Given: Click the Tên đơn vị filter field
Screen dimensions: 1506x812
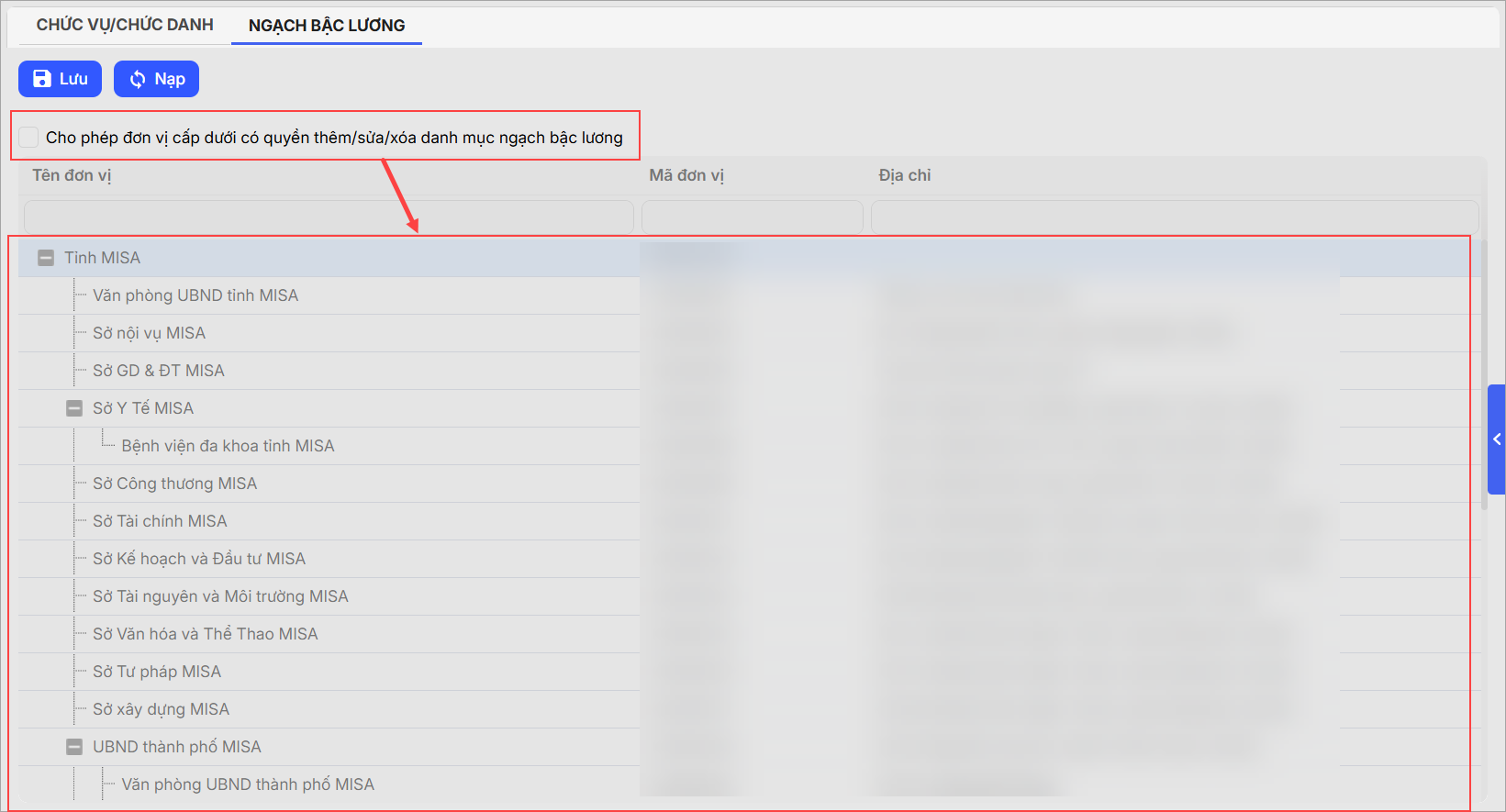Looking at the screenshot, I should click(x=329, y=217).
